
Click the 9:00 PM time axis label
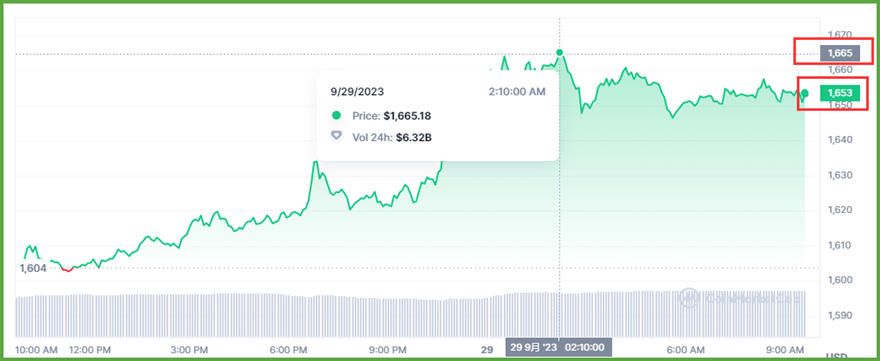click(388, 349)
